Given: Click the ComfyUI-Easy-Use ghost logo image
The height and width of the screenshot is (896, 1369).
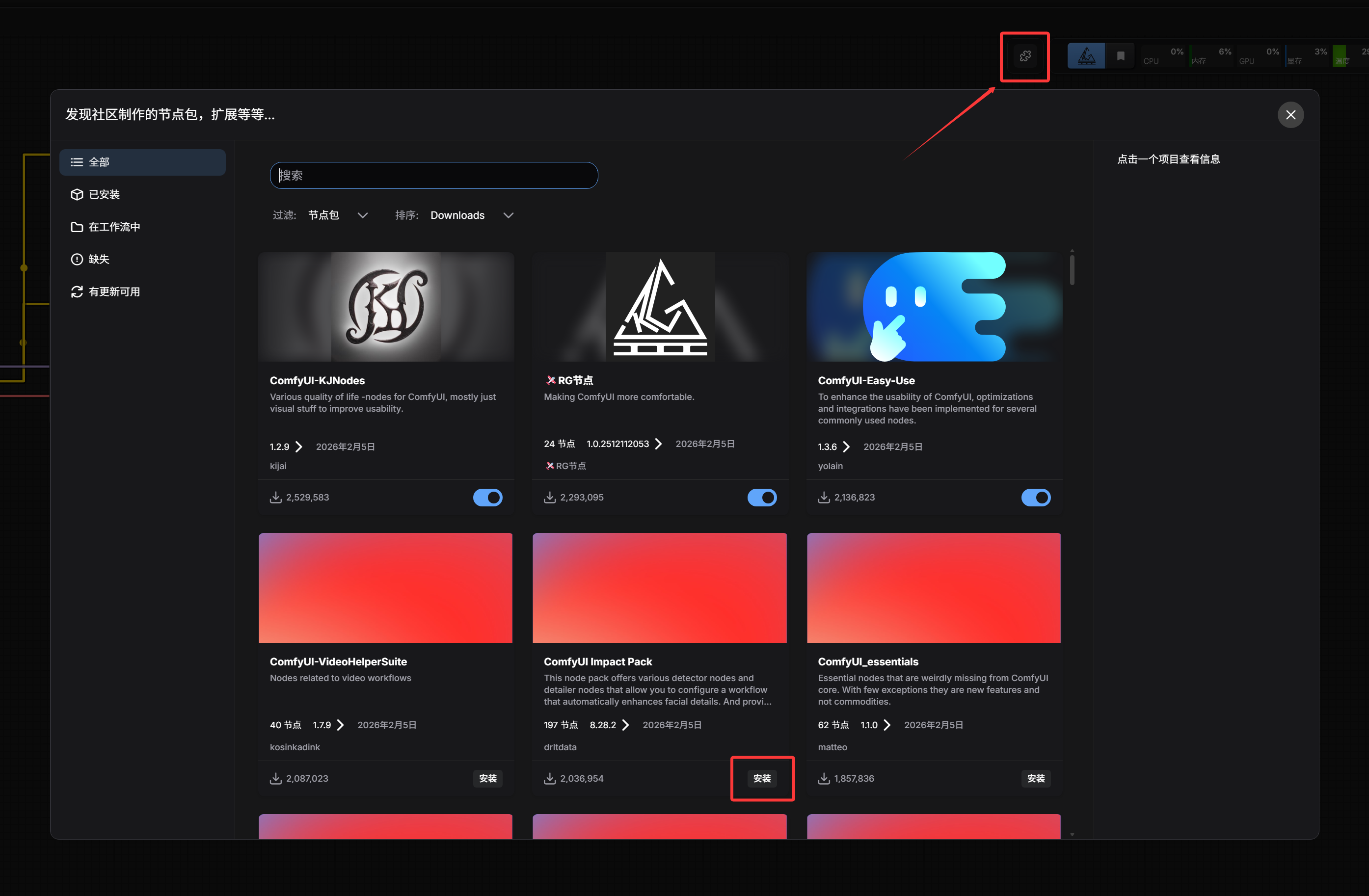Looking at the screenshot, I should pos(934,307).
